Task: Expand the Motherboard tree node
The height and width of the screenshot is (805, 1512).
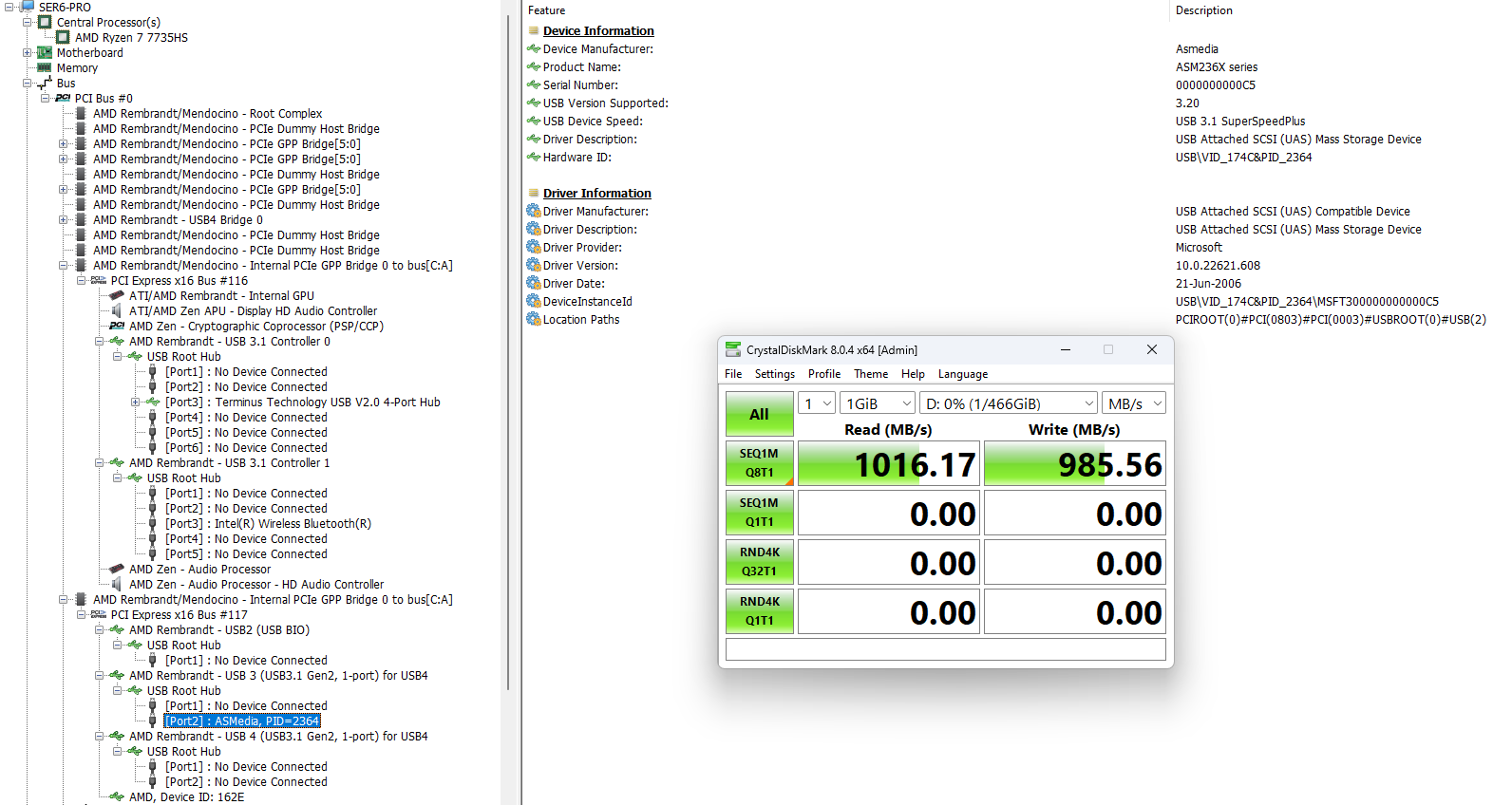Action: point(28,52)
